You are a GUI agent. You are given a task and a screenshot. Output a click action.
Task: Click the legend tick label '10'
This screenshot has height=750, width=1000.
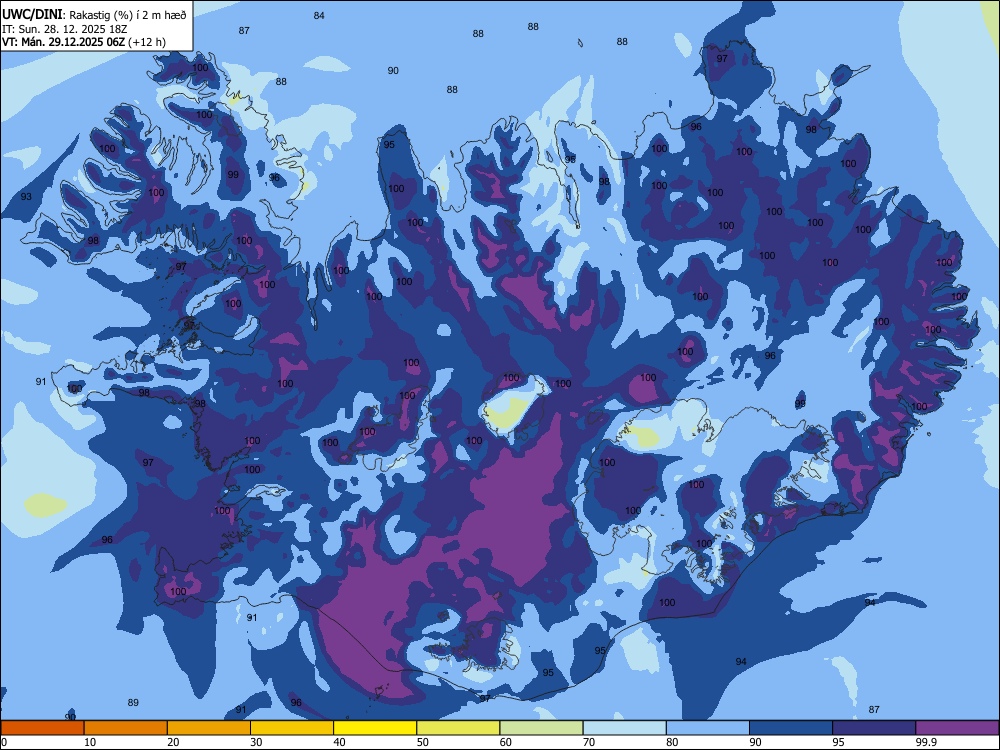tap(90, 742)
